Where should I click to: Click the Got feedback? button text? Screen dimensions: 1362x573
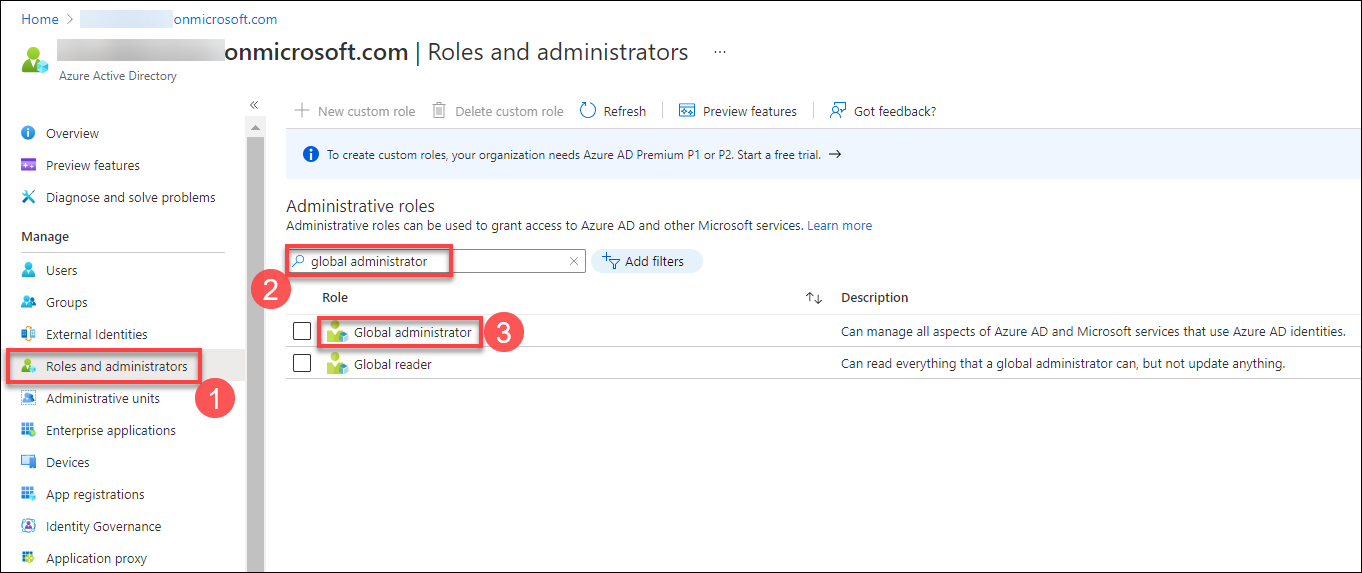point(895,111)
